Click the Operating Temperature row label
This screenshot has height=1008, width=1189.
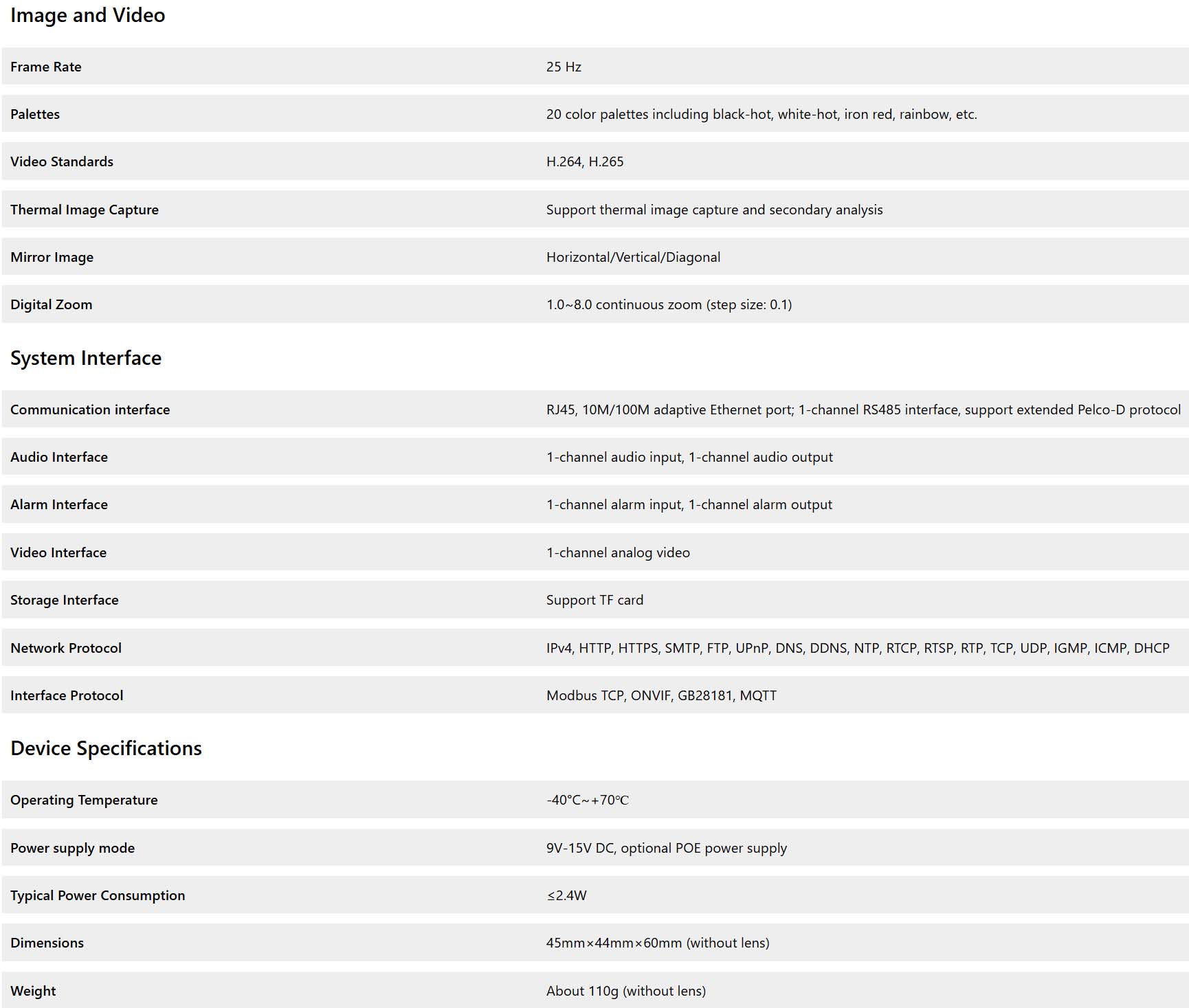(84, 800)
